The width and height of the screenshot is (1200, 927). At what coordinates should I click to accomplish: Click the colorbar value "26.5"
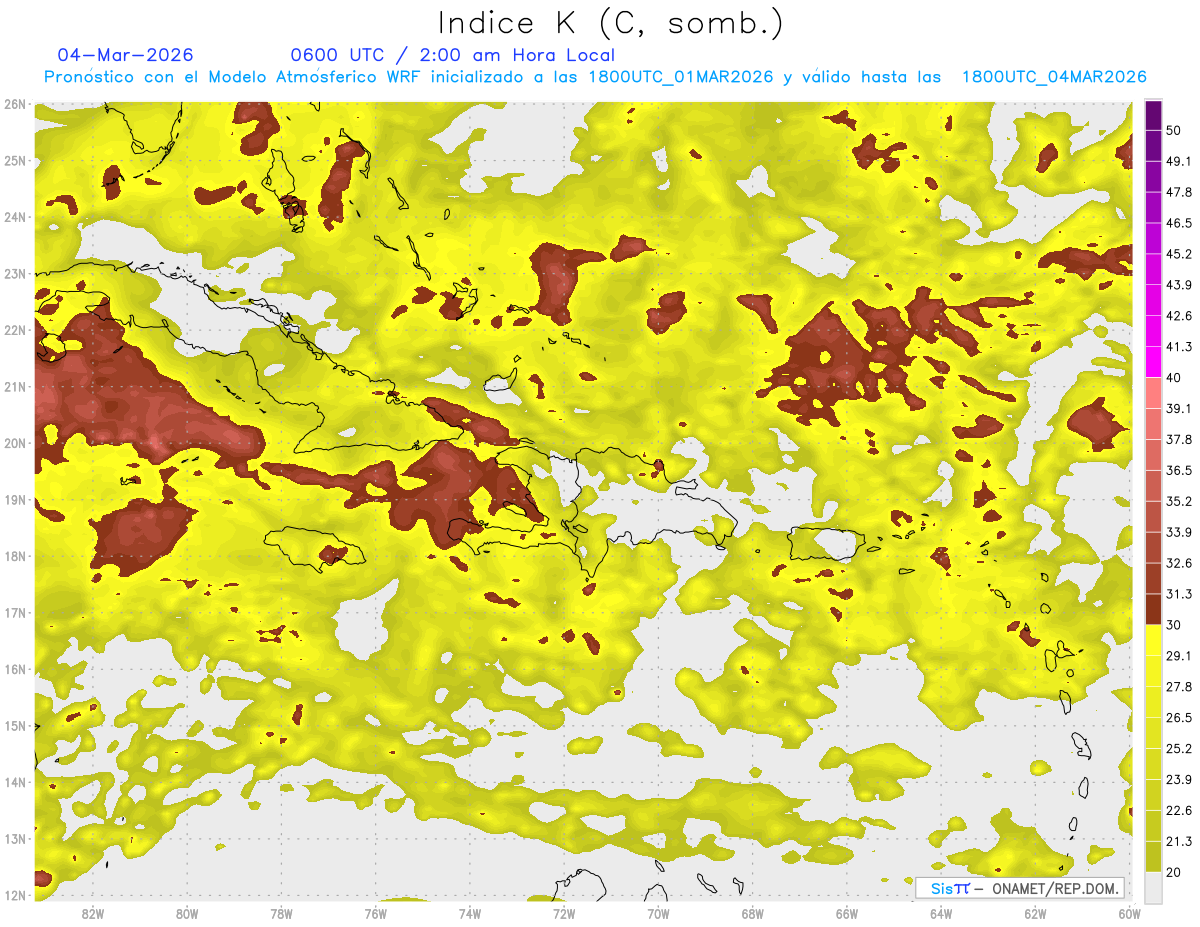(1178, 717)
